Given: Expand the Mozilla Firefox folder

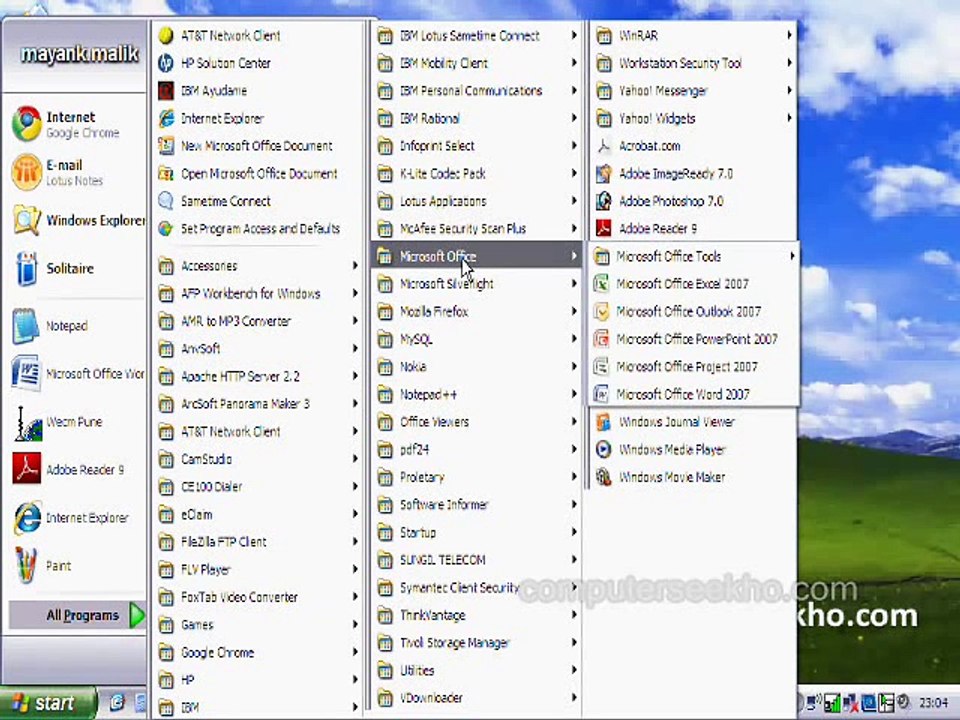Looking at the screenshot, I should [477, 311].
